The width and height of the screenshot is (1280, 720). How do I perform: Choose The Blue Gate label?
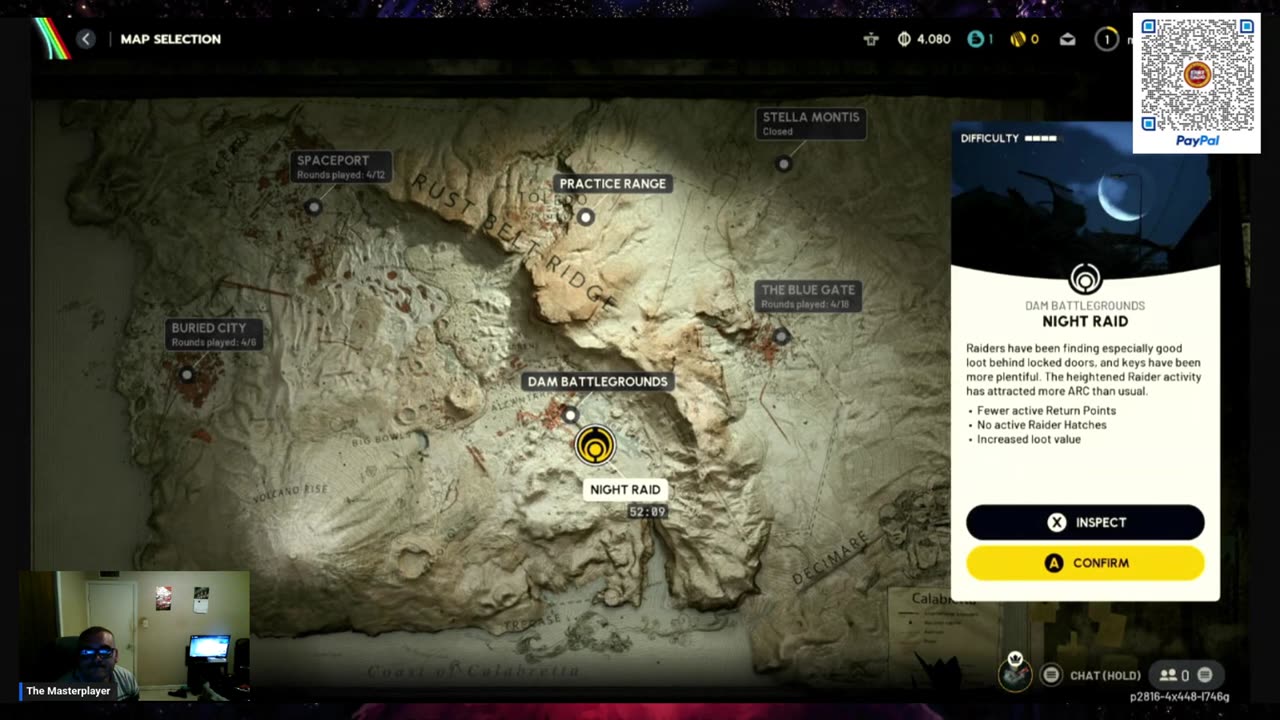tap(808, 296)
